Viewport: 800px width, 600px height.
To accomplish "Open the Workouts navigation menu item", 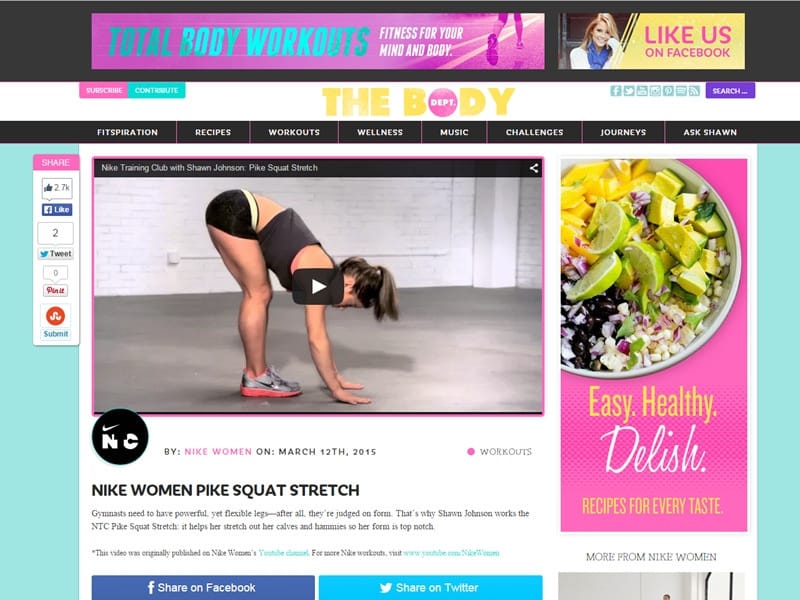I will coord(294,132).
